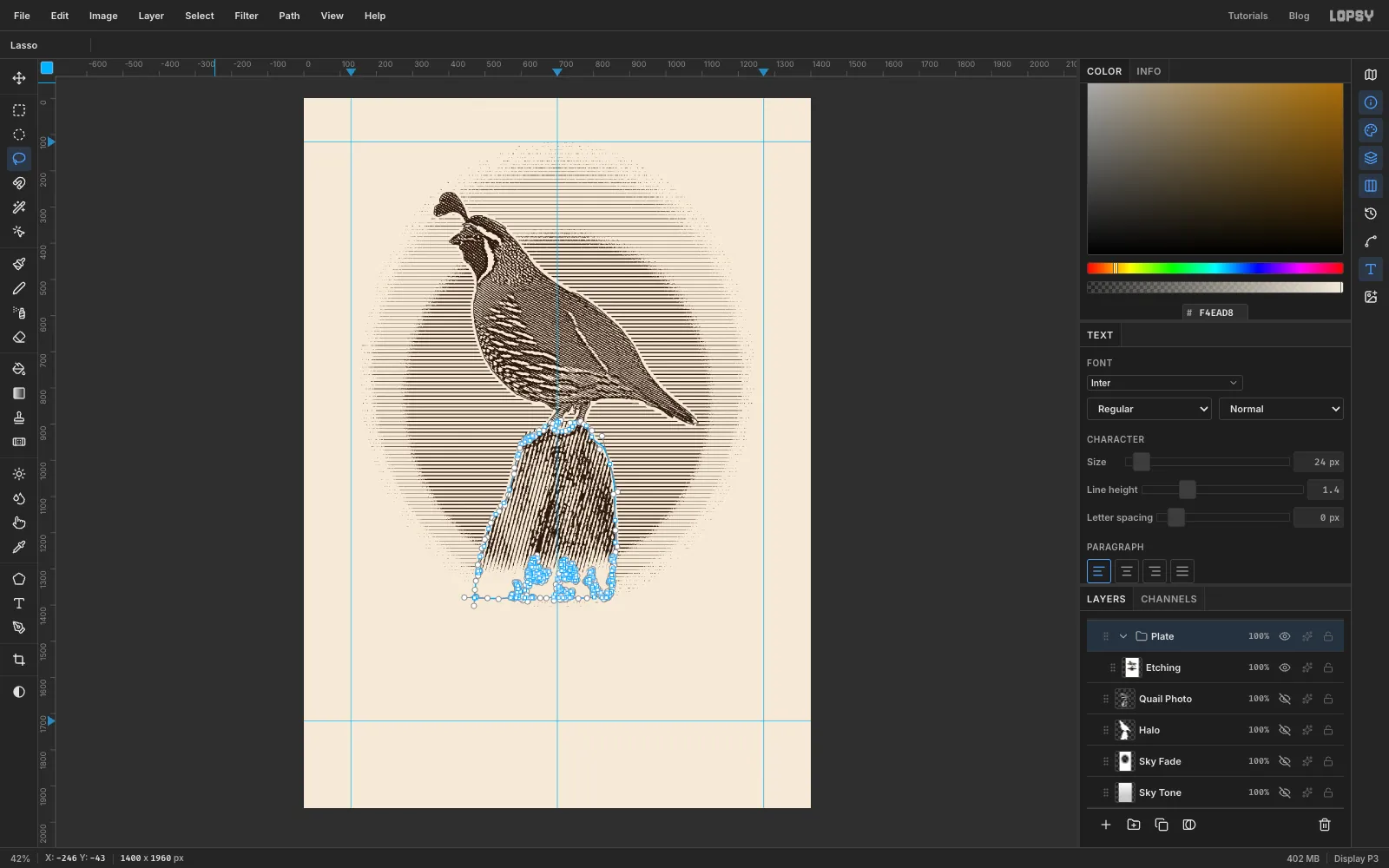The height and width of the screenshot is (868, 1389).
Task: Open the Filter menu
Action: [247, 16]
